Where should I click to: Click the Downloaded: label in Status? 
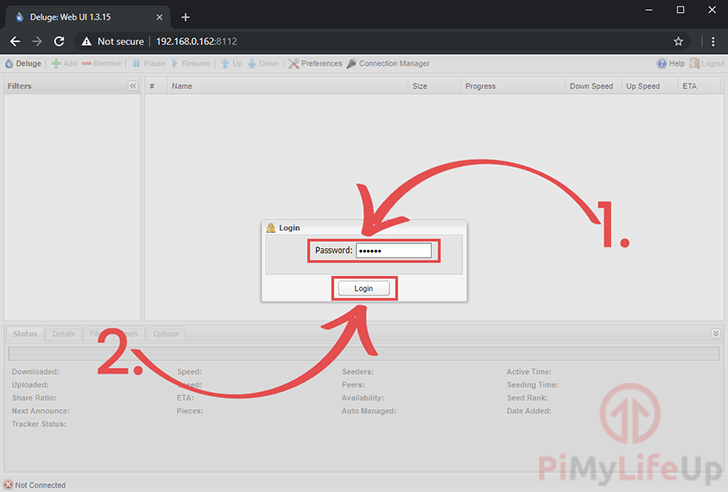[x=36, y=372]
